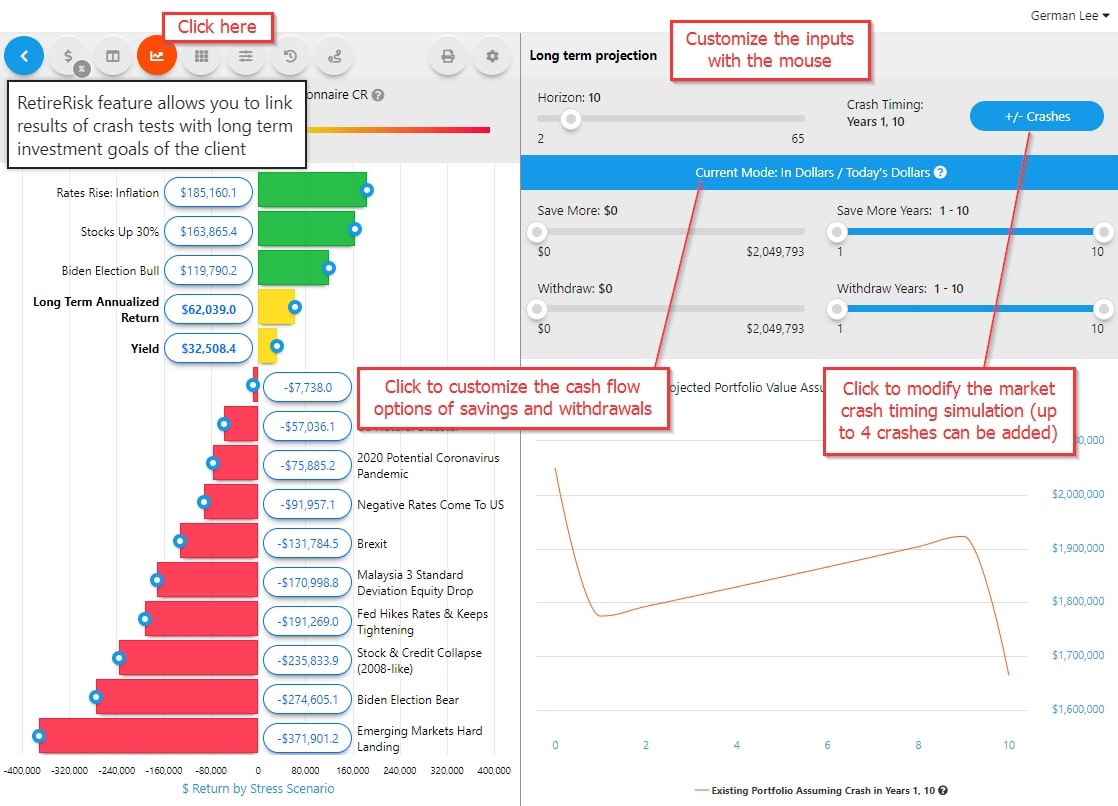Click the history clock icon
This screenshot has height=806, width=1118.
pyautogui.click(x=289, y=56)
